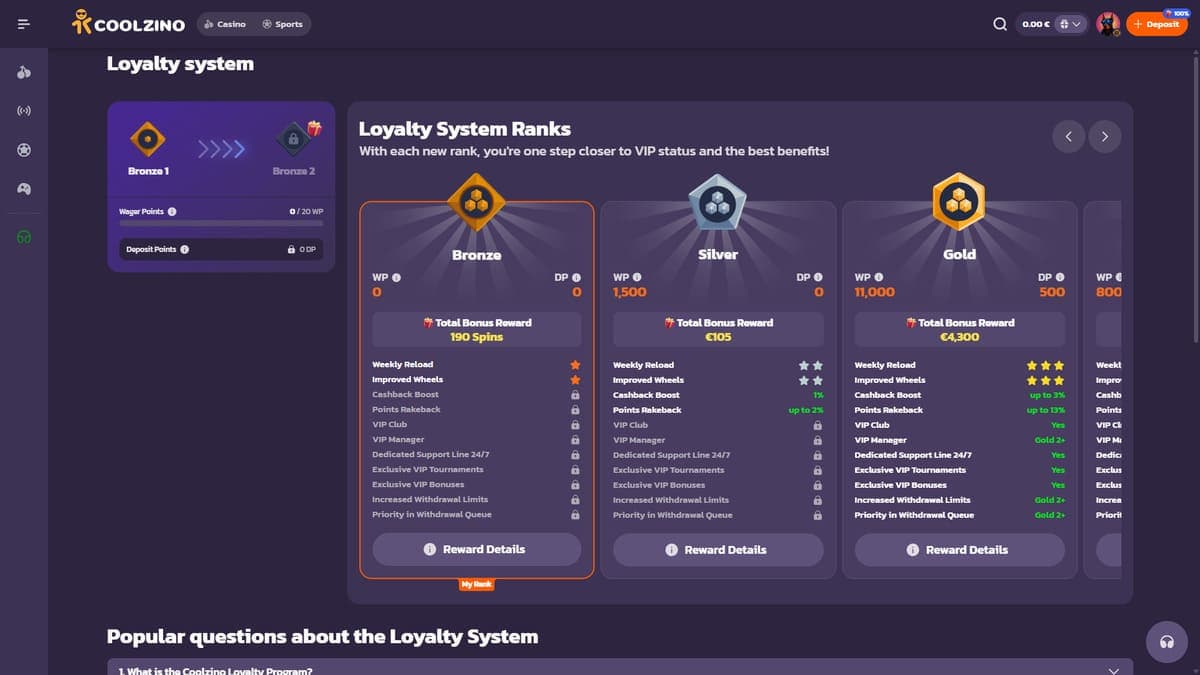
Task: Click the Coolzino logo
Action: (128, 24)
